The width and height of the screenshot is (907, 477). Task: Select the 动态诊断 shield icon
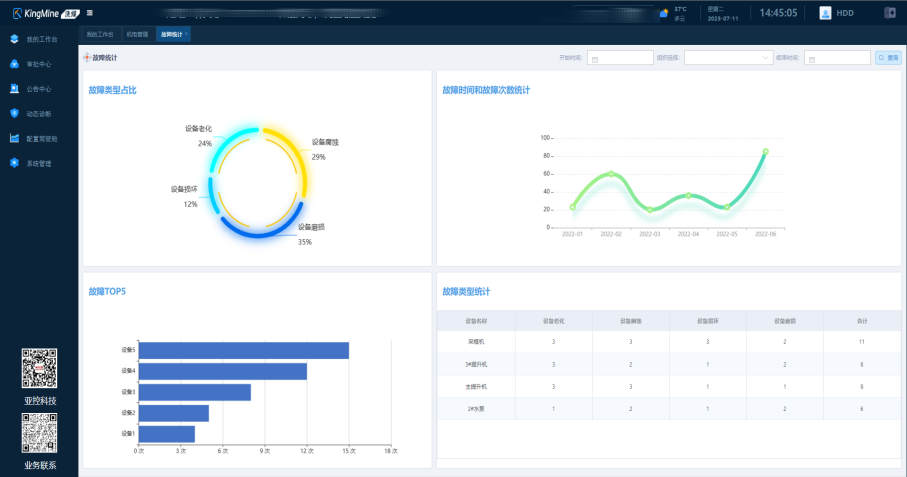coord(14,113)
